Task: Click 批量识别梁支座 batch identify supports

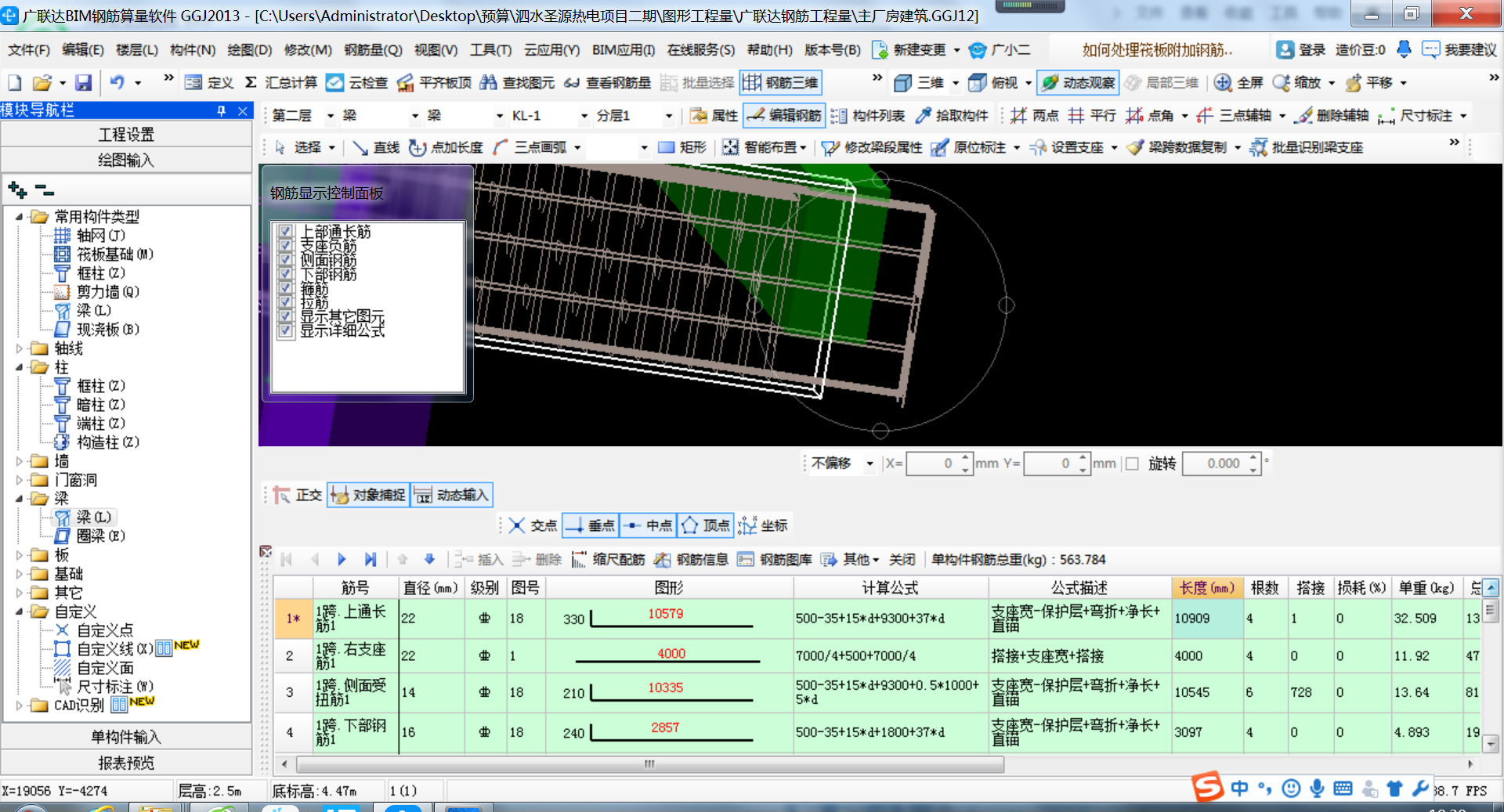Action: pyautogui.click(x=1307, y=147)
